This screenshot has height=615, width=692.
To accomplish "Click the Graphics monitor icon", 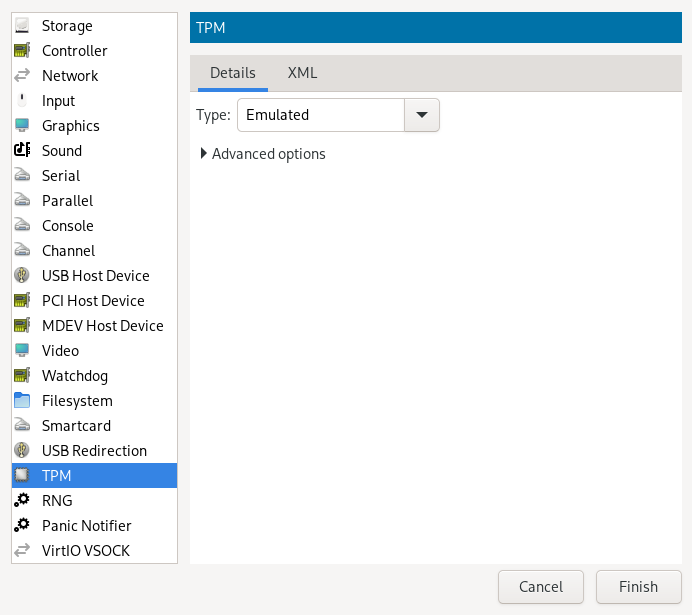I will tap(22, 126).
